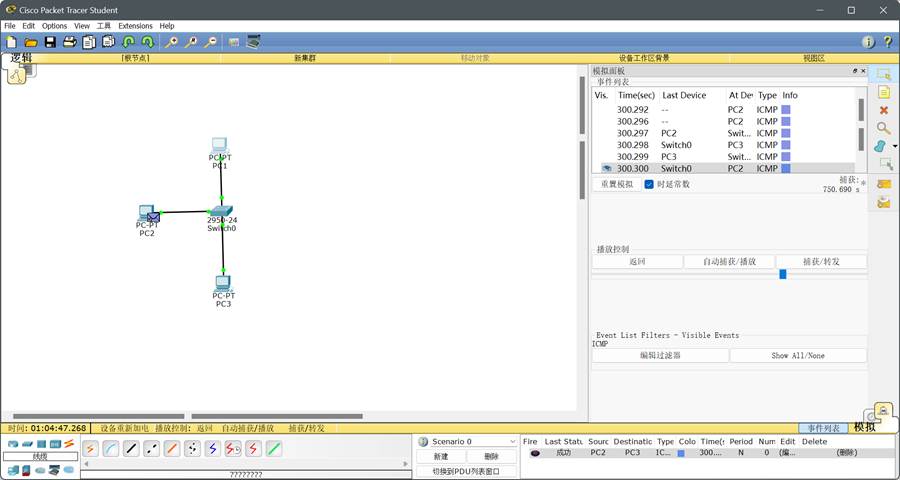Click the 重置模拟 button

(x=617, y=184)
